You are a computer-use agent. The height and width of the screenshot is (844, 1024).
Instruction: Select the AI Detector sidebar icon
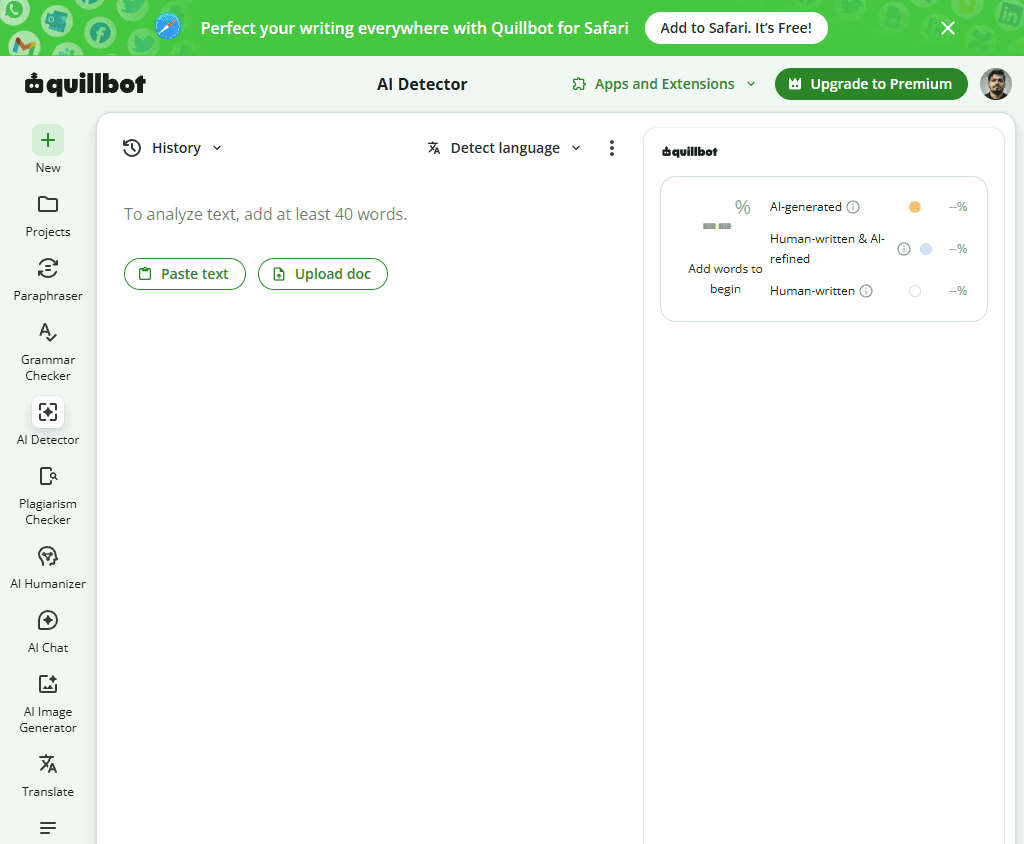[48, 412]
